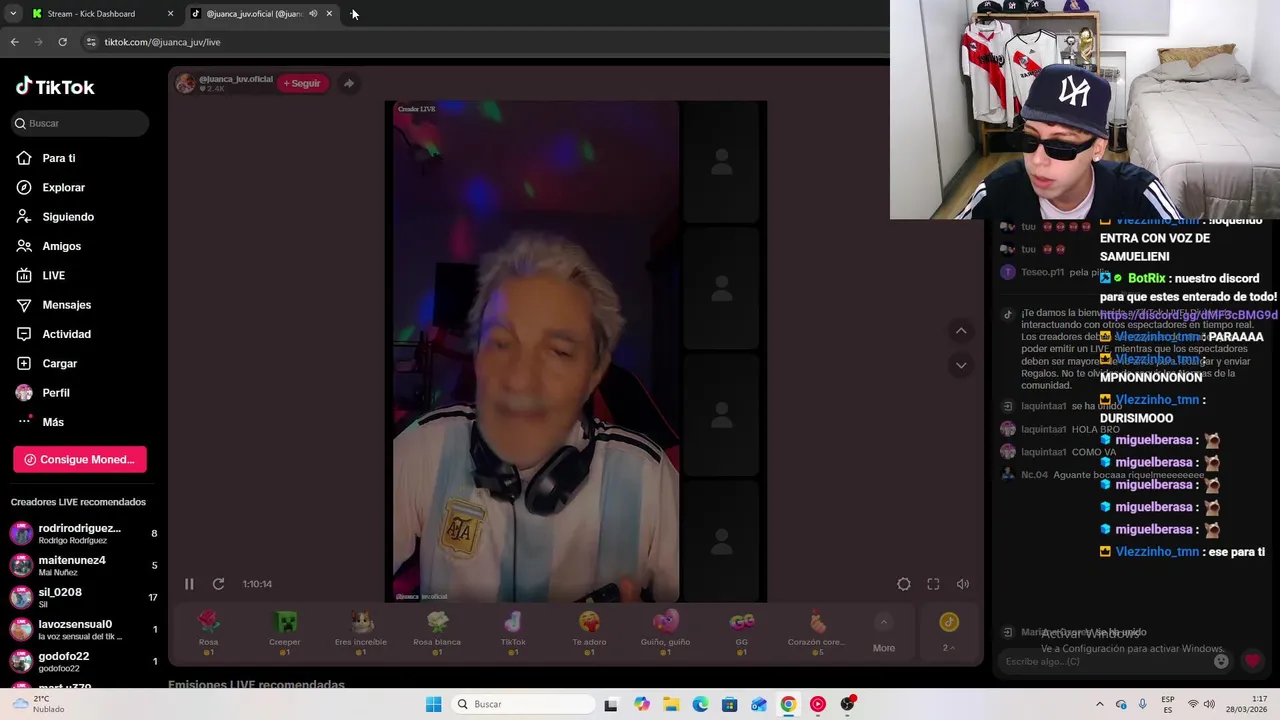Viewport: 1280px width, 720px height.
Task: Open live player settings gear
Action: (x=904, y=584)
